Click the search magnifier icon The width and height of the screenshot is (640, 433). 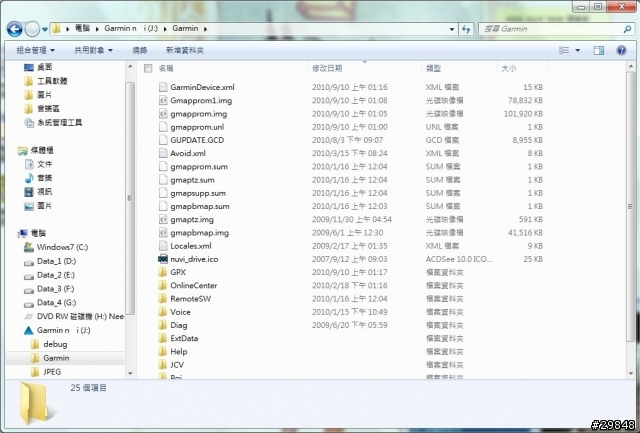tap(627, 29)
